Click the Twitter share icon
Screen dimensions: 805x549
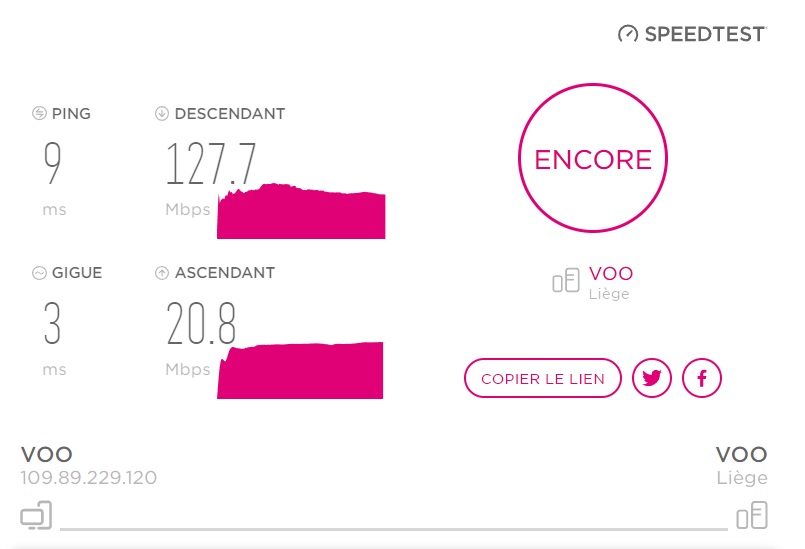651,378
